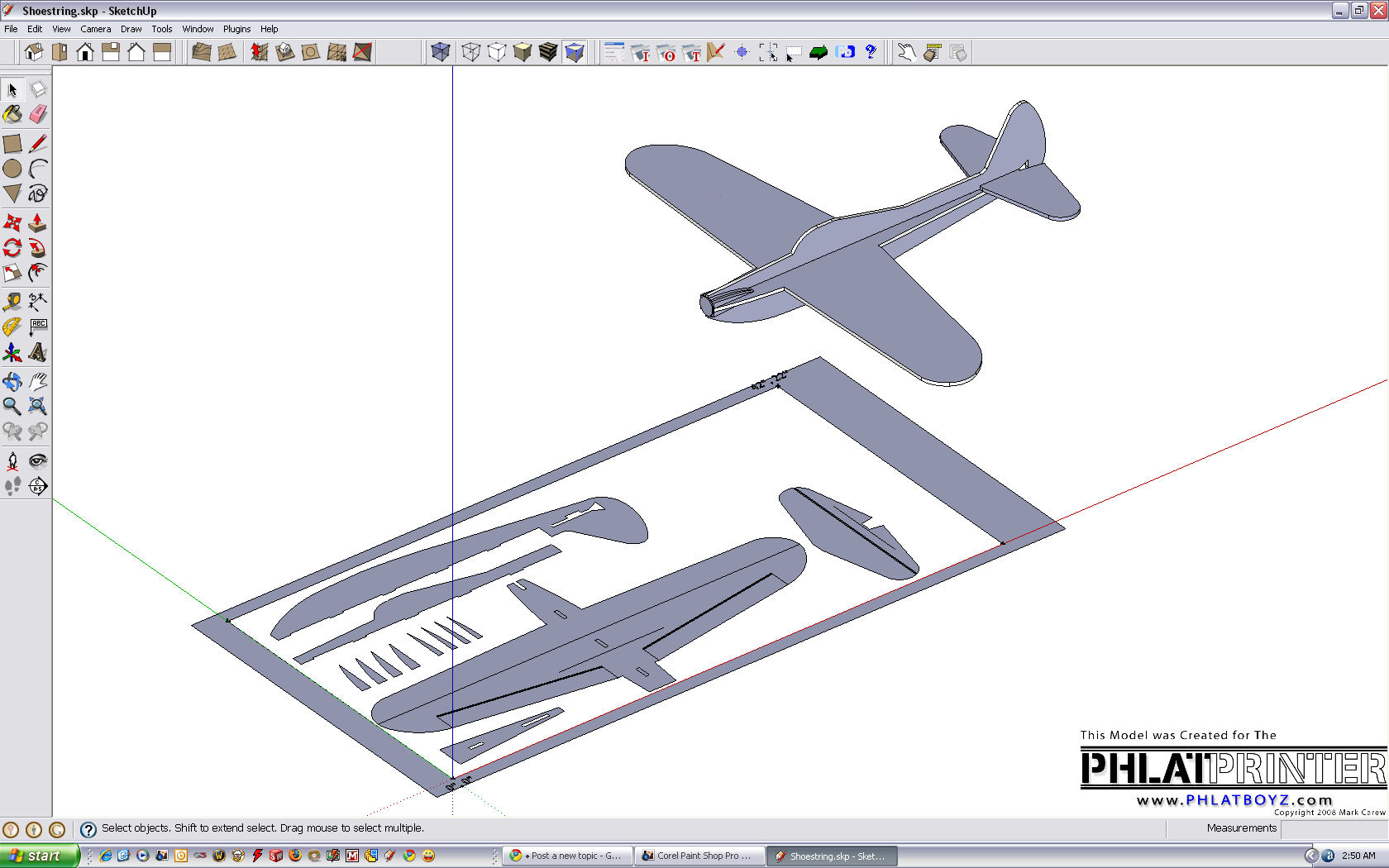The width and height of the screenshot is (1389, 868).
Task: Select the Paint Bucket tool
Action: coord(12,115)
